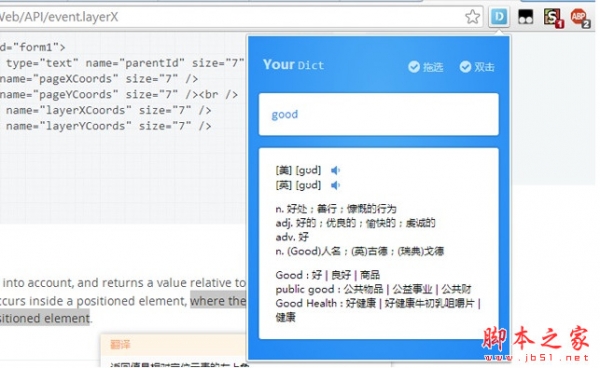Click the 翻译 translation popup header
The height and width of the screenshot is (368, 600).
(x=120, y=345)
